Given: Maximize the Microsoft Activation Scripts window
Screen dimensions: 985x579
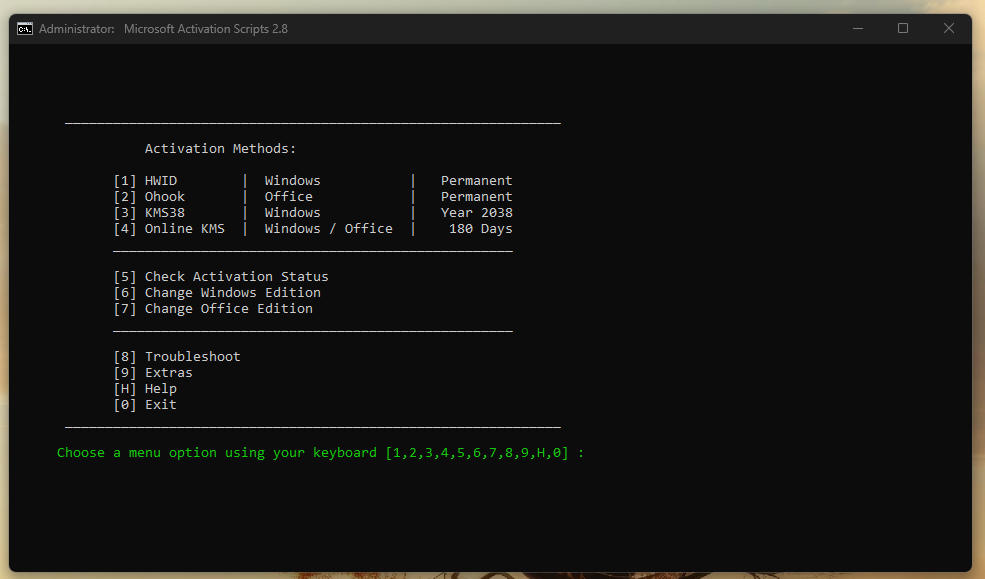Looking at the screenshot, I should coord(903,28).
